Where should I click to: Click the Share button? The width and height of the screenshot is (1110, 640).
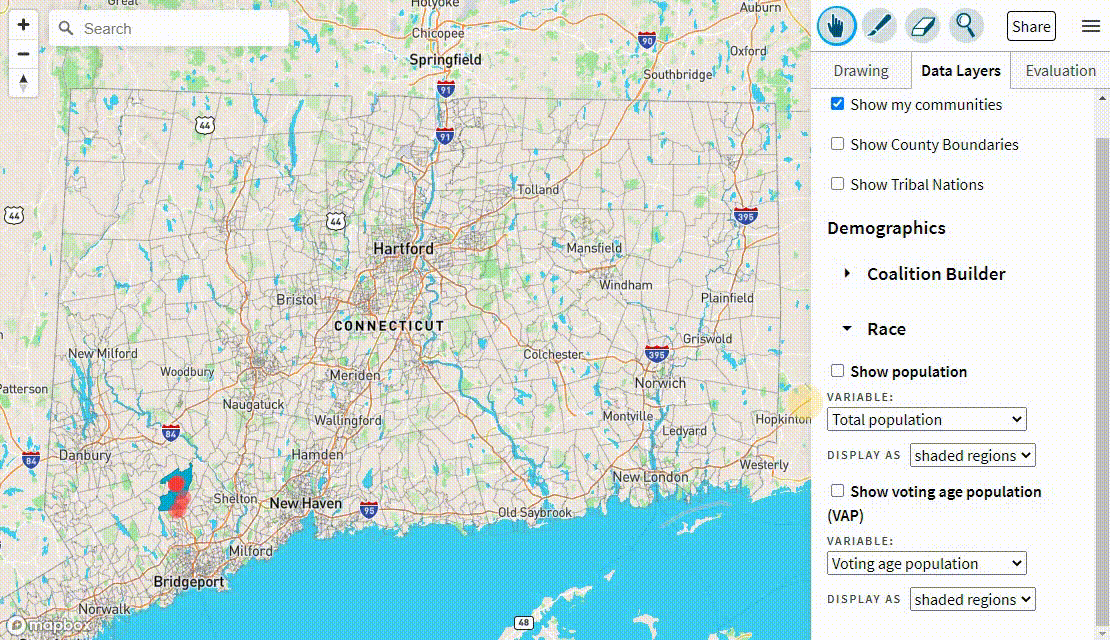(x=1031, y=26)
